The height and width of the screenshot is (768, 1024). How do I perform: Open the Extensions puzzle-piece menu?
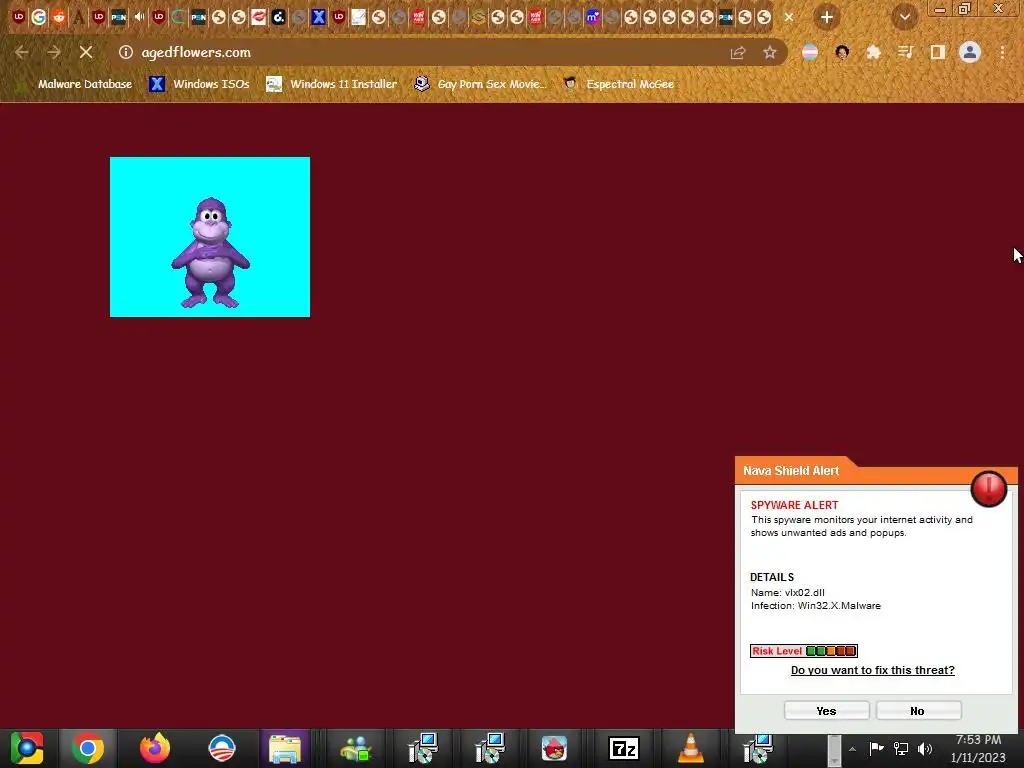874,52
